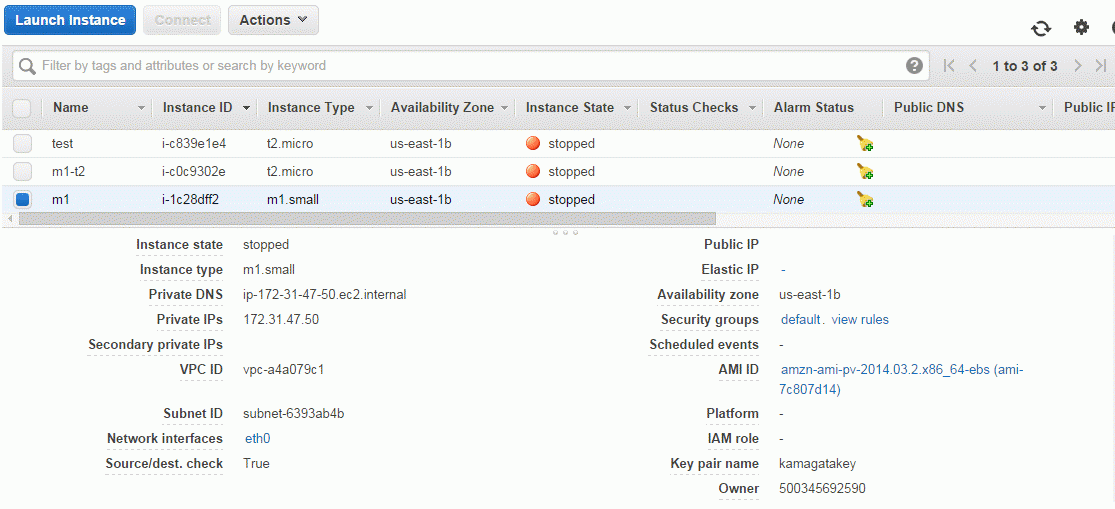Tick the checkbox for the m1-t2 instance

click(x=23, y=171)
